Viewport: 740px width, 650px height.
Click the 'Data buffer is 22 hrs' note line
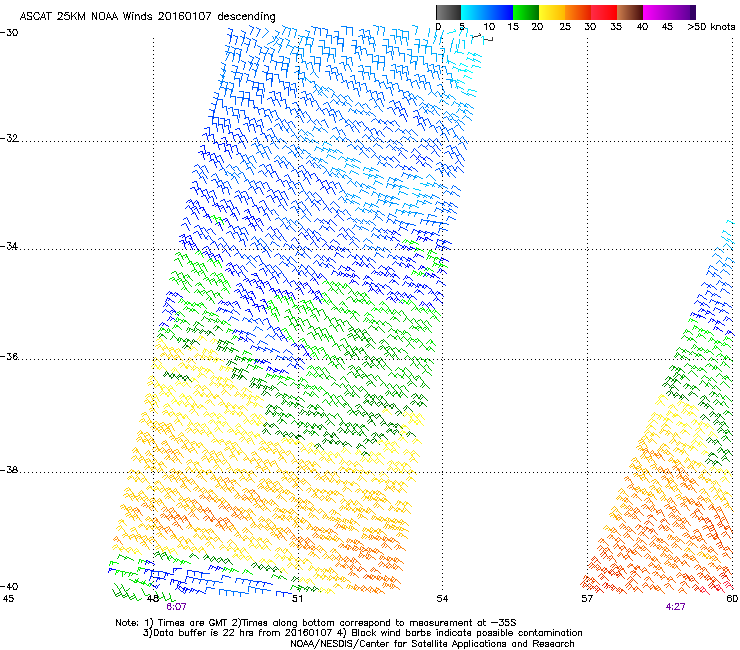(362, 633)
